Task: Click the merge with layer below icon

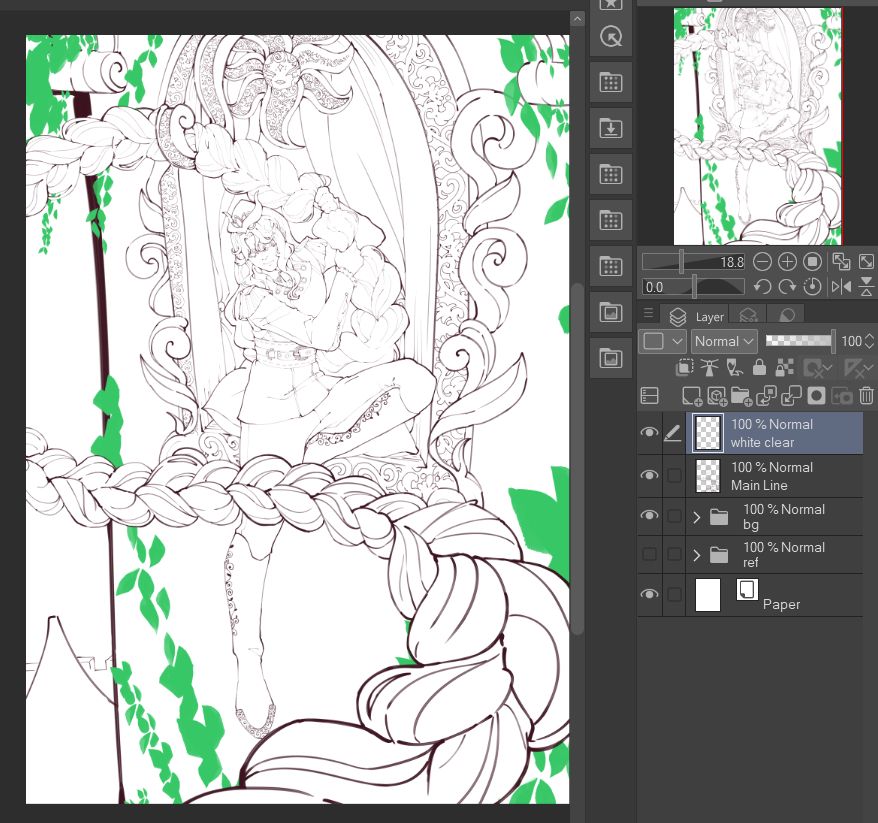Action: (x=791, y=396)
